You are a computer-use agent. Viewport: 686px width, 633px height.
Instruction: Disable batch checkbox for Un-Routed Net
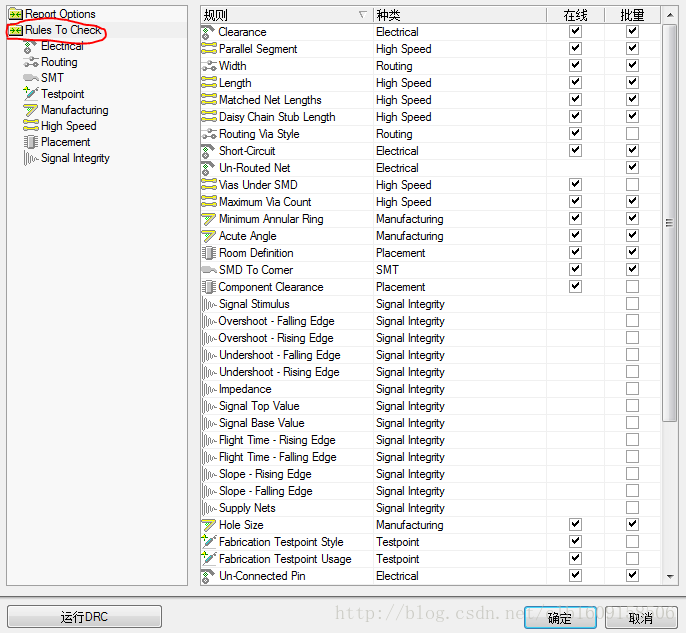[632, 168]
